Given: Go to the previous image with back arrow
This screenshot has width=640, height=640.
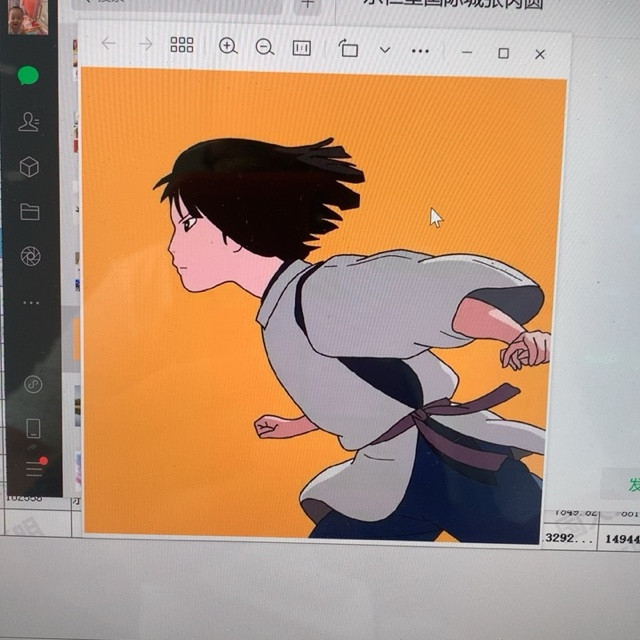Looking at the screenshot, I should pos(108,44).
